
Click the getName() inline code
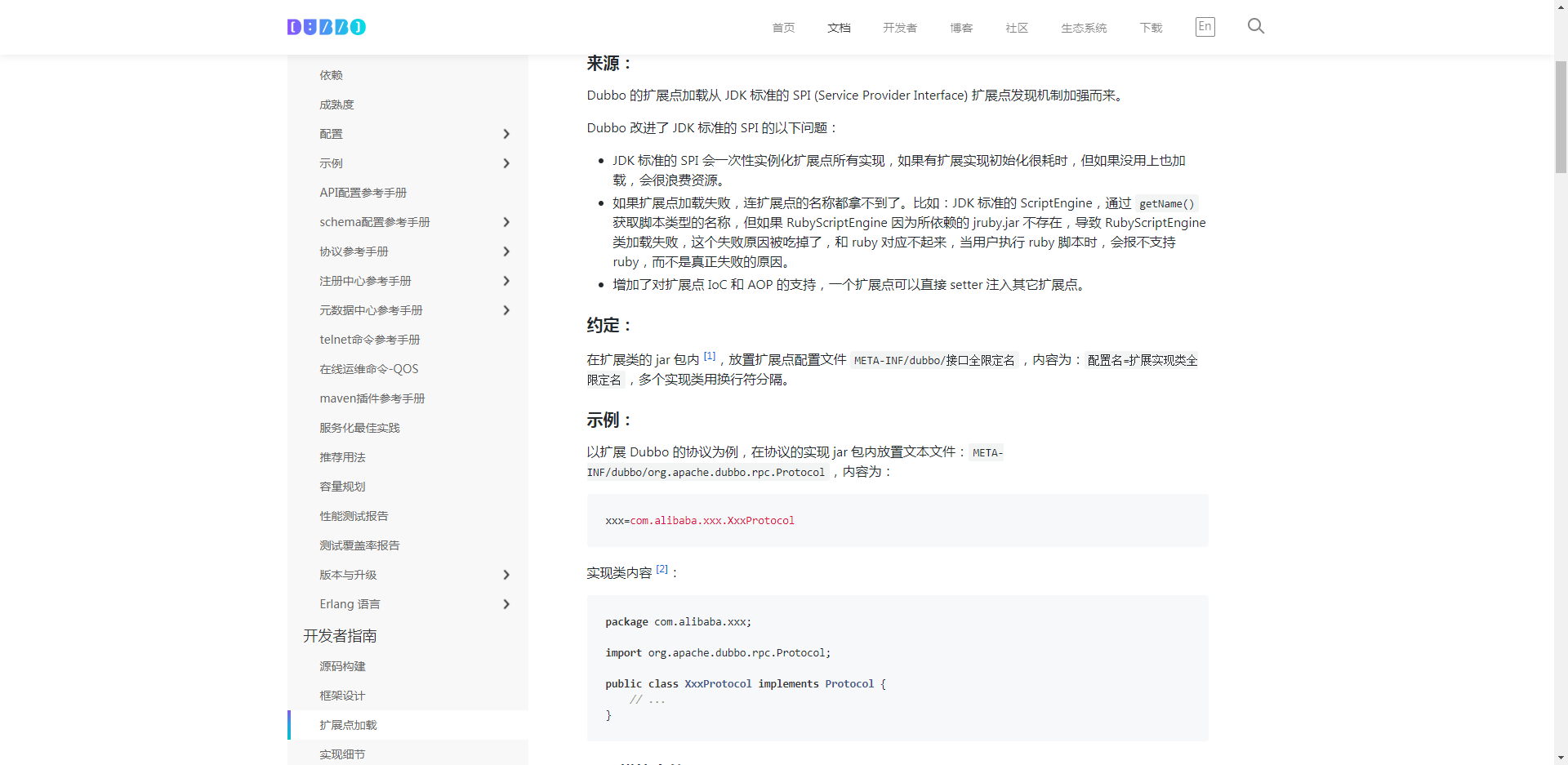[x=1166, y=204]
